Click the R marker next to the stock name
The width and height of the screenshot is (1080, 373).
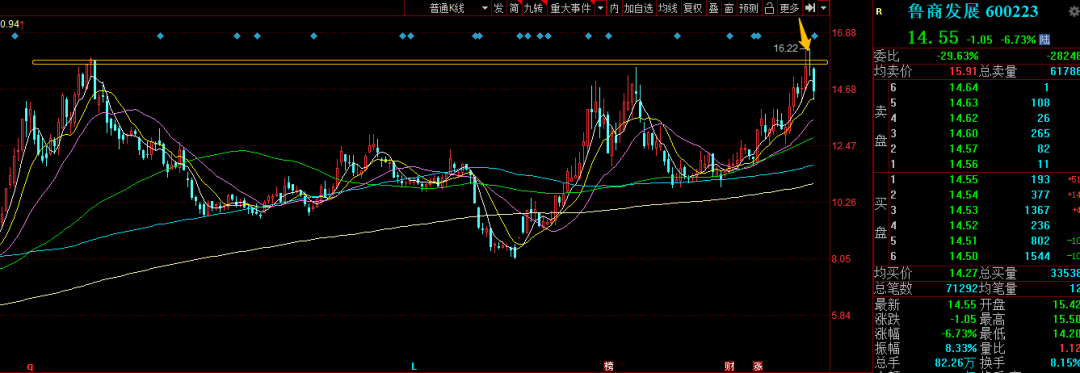point(880,12)
